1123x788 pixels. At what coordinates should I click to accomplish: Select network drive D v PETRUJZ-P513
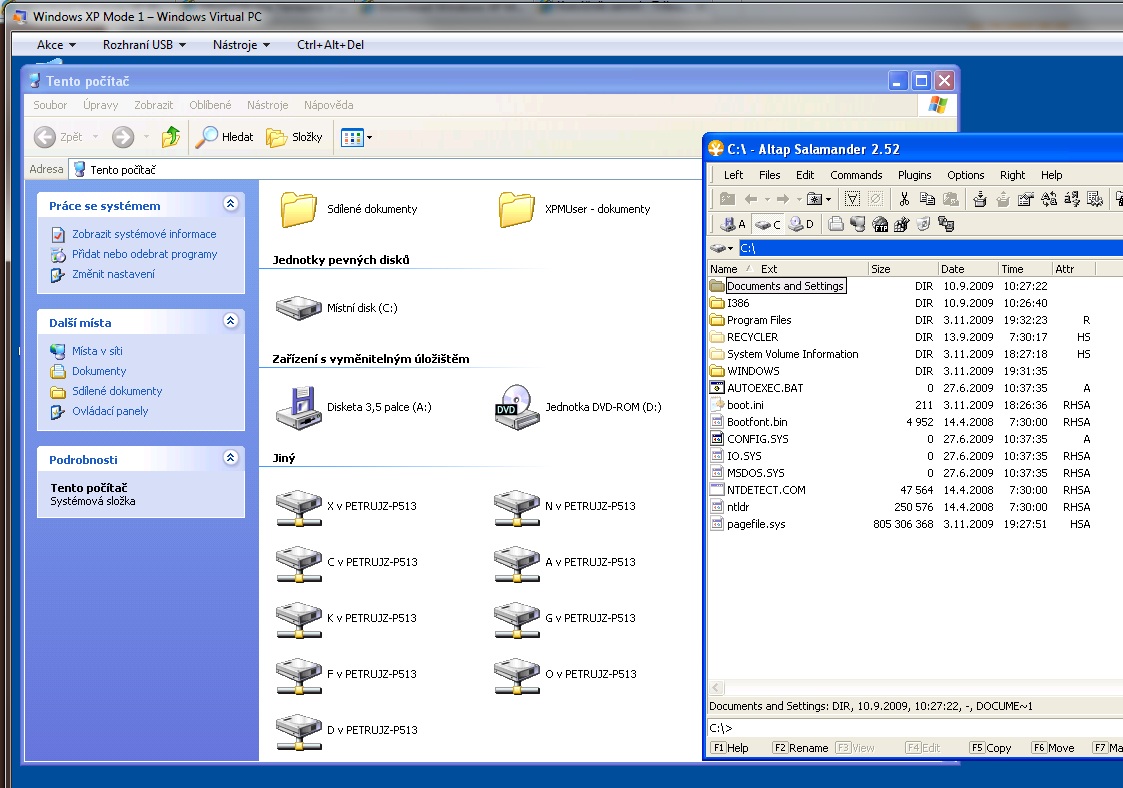click(x=347, y=730)
